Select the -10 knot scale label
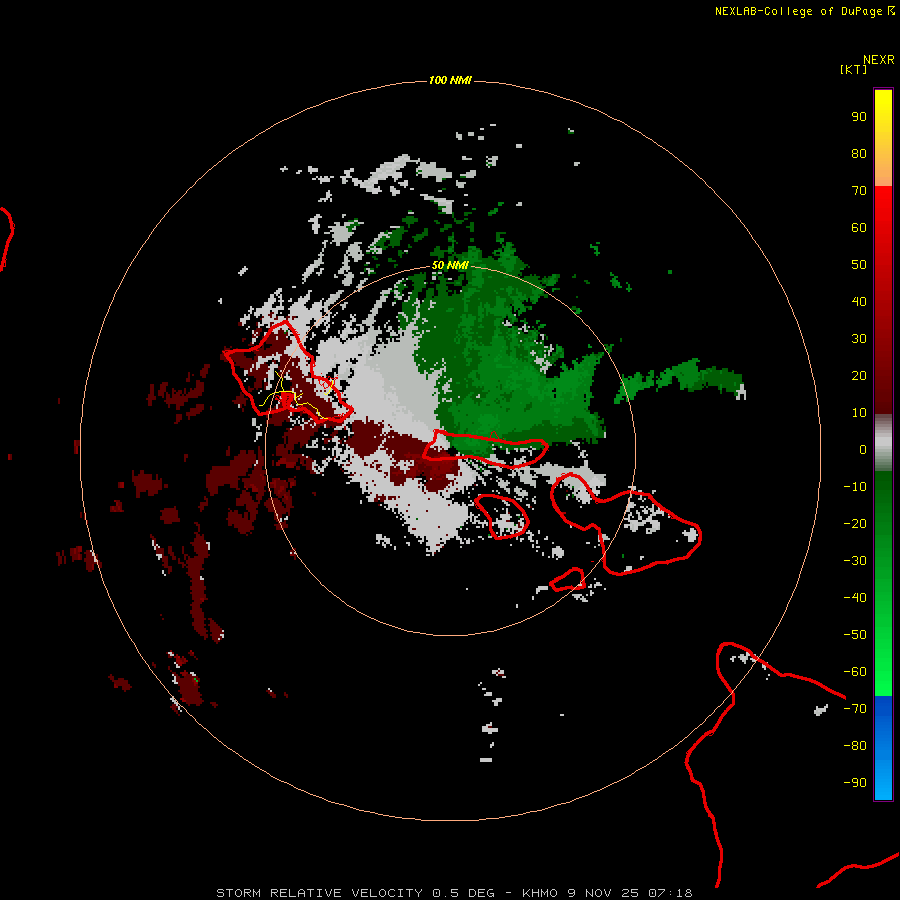This screenshot has width=900, height=900. 855,487
